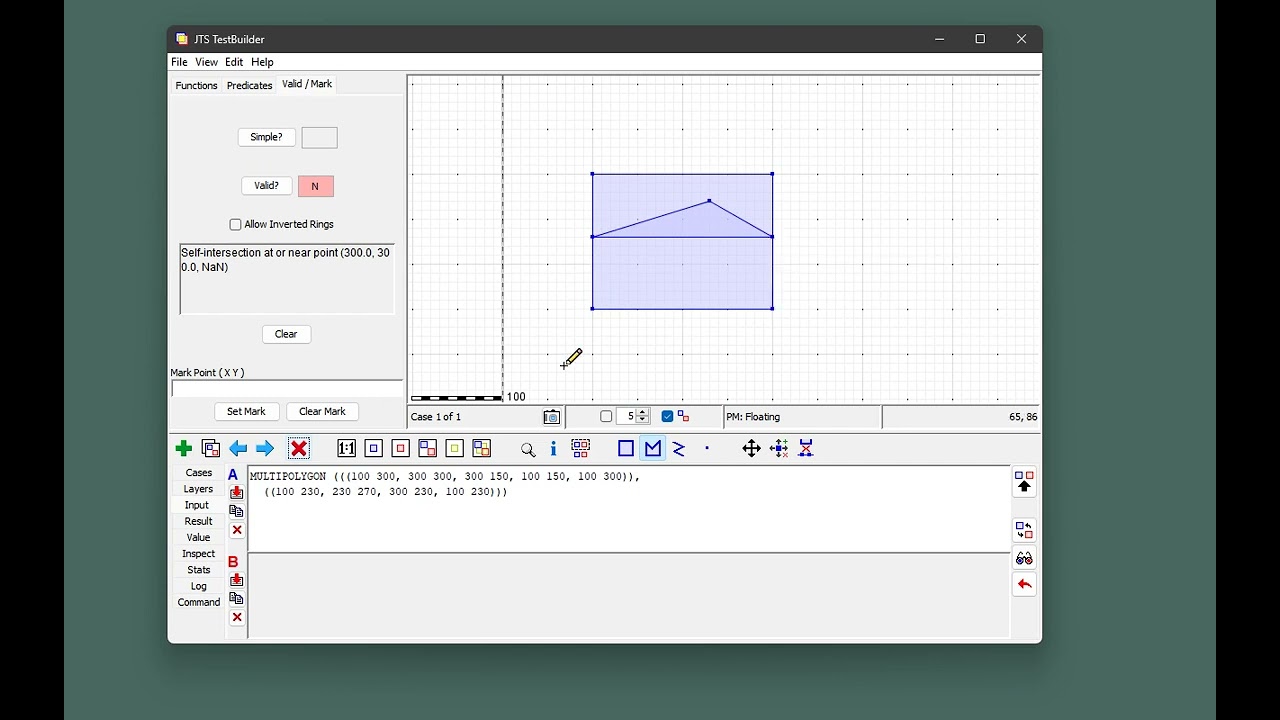The height and width of the screenshot is (720, 1280).
Task: Increase the spinner value above 5
Action: [643, 413]
